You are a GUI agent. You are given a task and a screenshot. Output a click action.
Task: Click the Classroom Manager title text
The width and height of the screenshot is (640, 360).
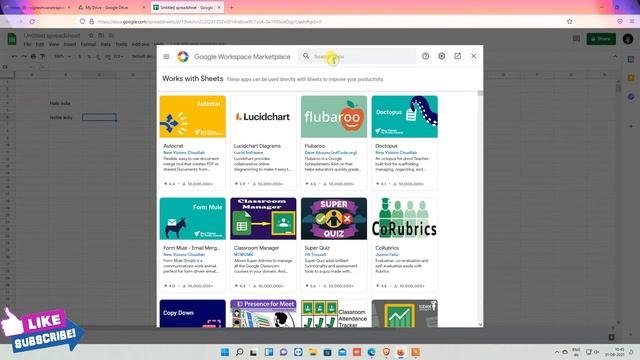[256, 248]
